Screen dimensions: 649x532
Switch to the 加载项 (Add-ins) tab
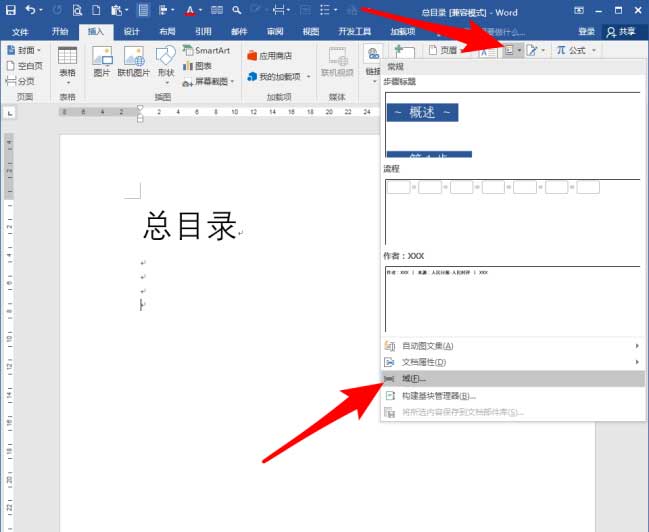402,31
